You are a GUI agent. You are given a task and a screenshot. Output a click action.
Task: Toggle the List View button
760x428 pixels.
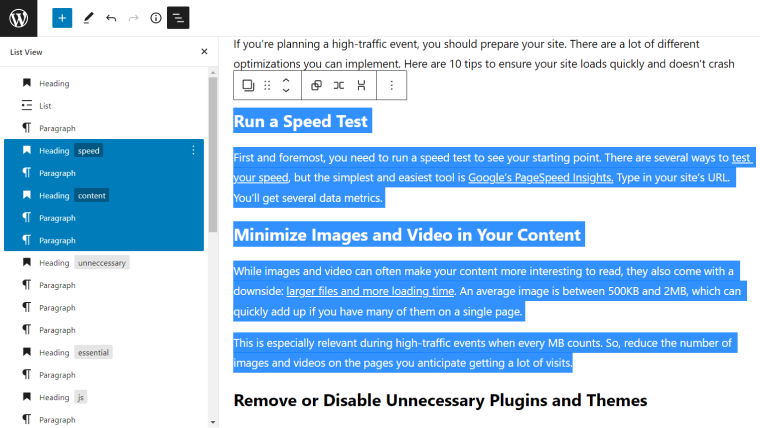coord(178,18)
